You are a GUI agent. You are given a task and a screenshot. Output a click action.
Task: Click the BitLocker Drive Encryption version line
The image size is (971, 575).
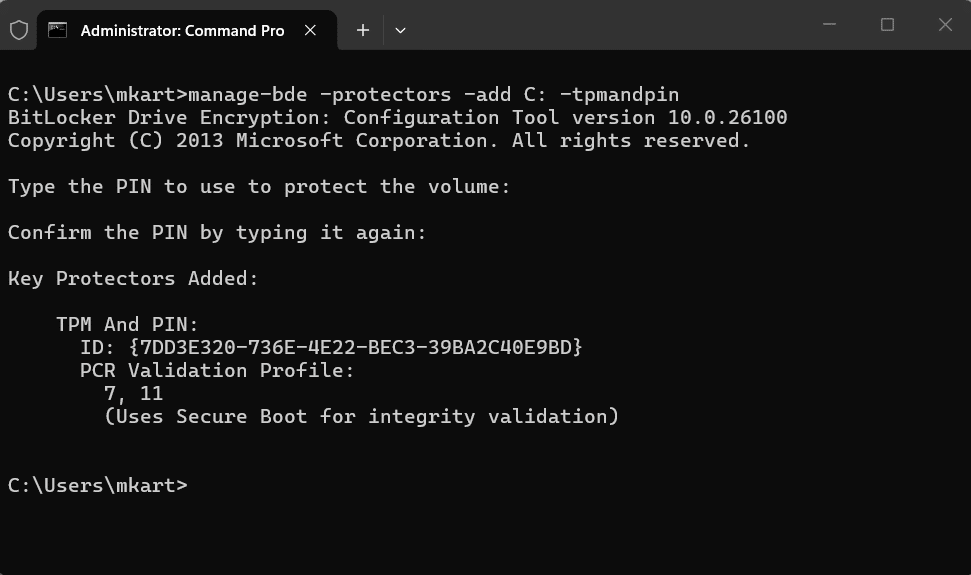(x=397, y=118)
